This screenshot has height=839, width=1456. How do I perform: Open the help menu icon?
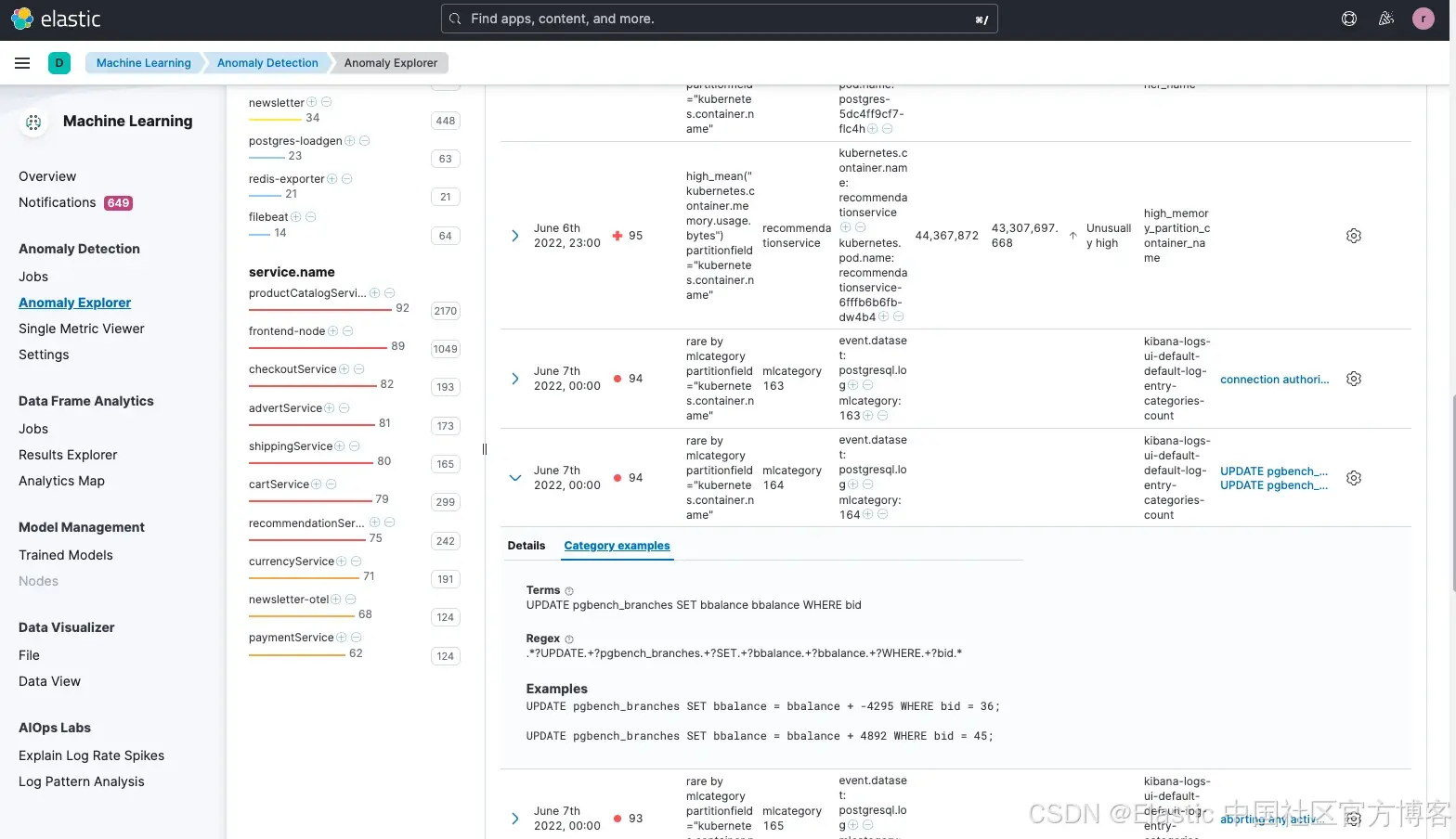click(x=1349, y=19)
